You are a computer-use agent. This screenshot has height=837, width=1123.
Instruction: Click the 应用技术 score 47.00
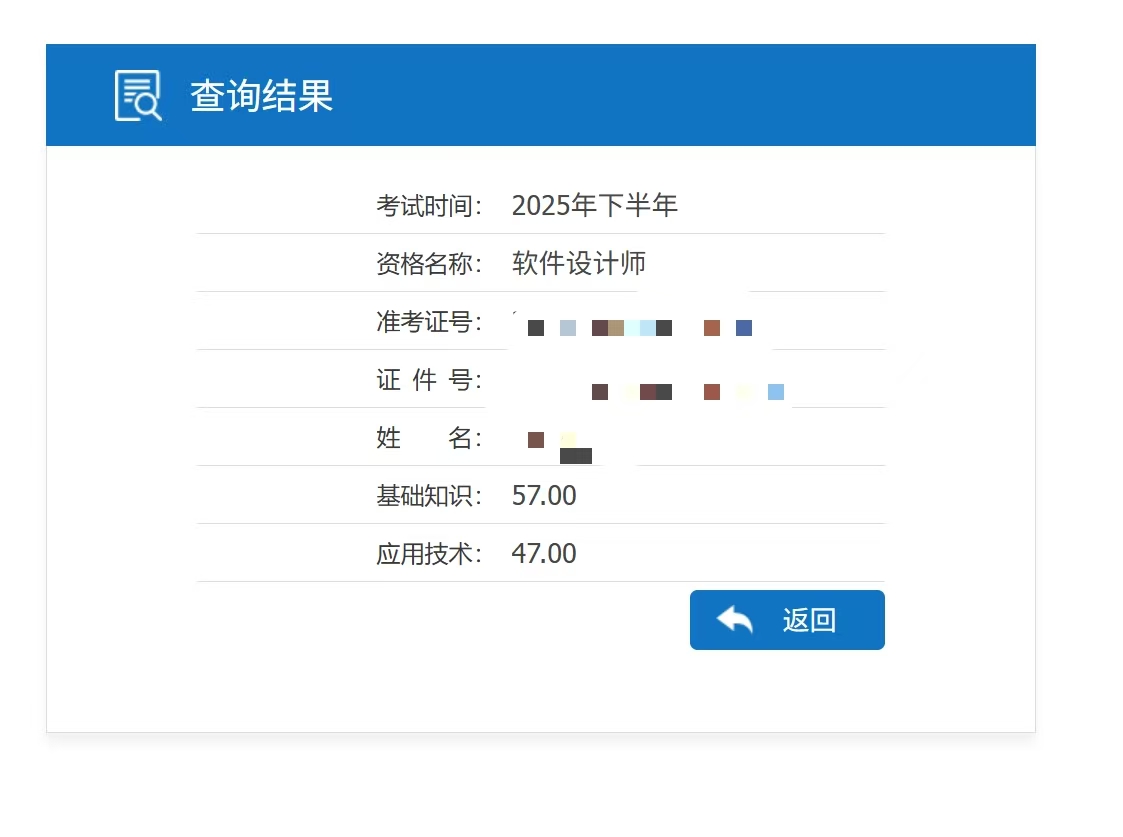coord(543,553)
